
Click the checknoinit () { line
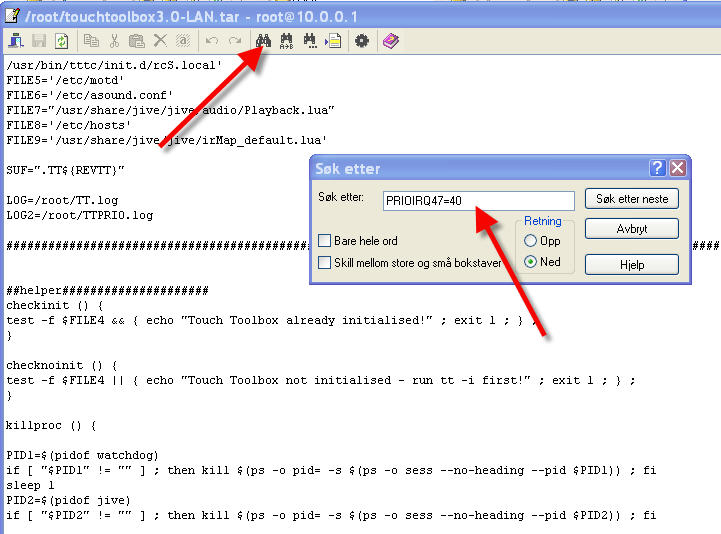[x=62, y=366]
